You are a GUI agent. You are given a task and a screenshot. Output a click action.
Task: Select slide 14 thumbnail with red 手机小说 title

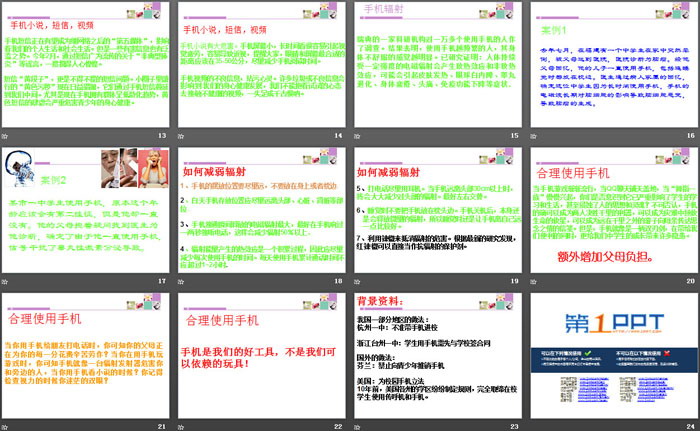262,64
